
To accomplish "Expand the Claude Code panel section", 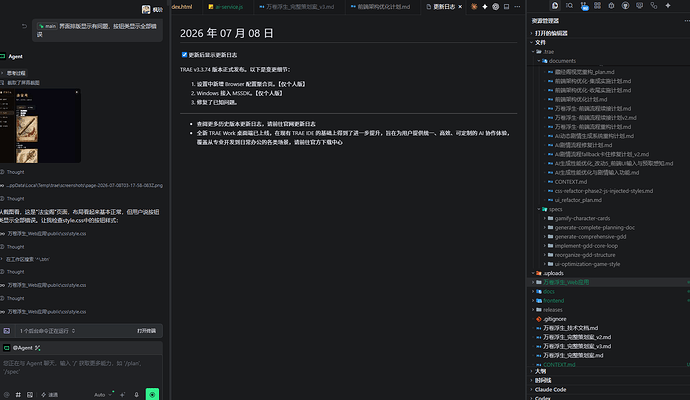I will click(550, 389).
